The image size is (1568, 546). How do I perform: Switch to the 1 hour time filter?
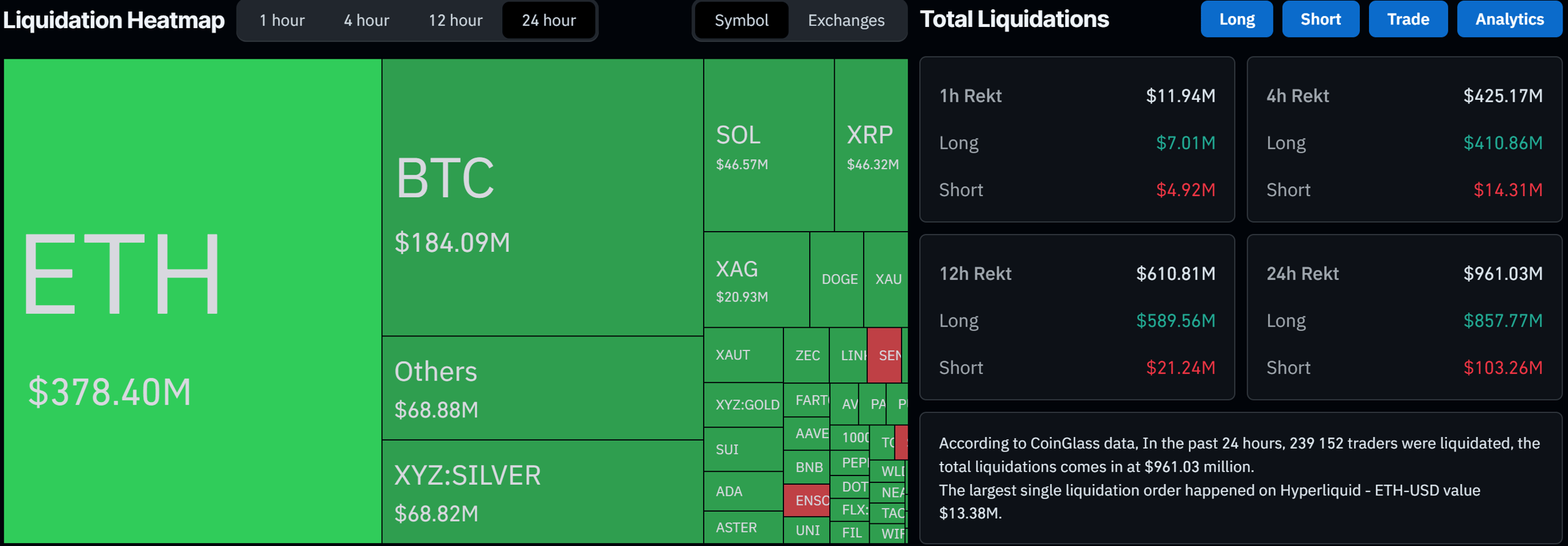coord(281,20)
